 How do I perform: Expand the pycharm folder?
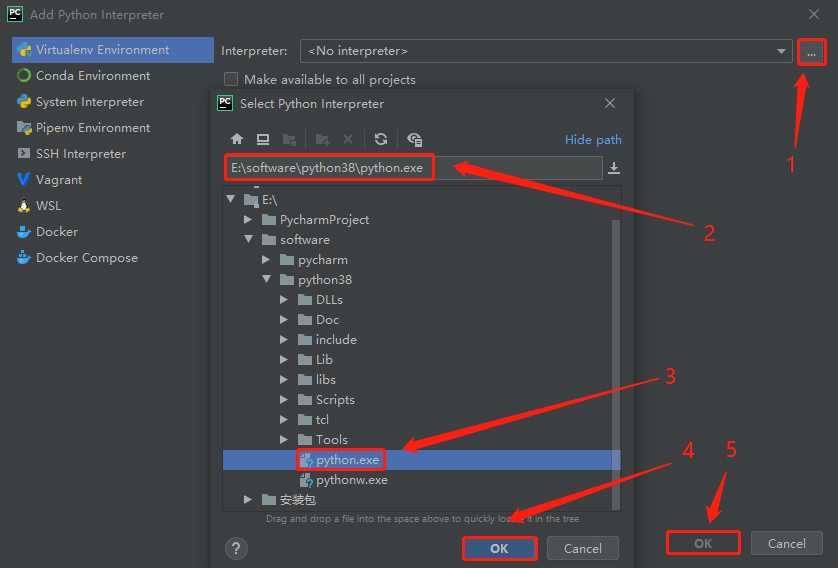point(266,259)
